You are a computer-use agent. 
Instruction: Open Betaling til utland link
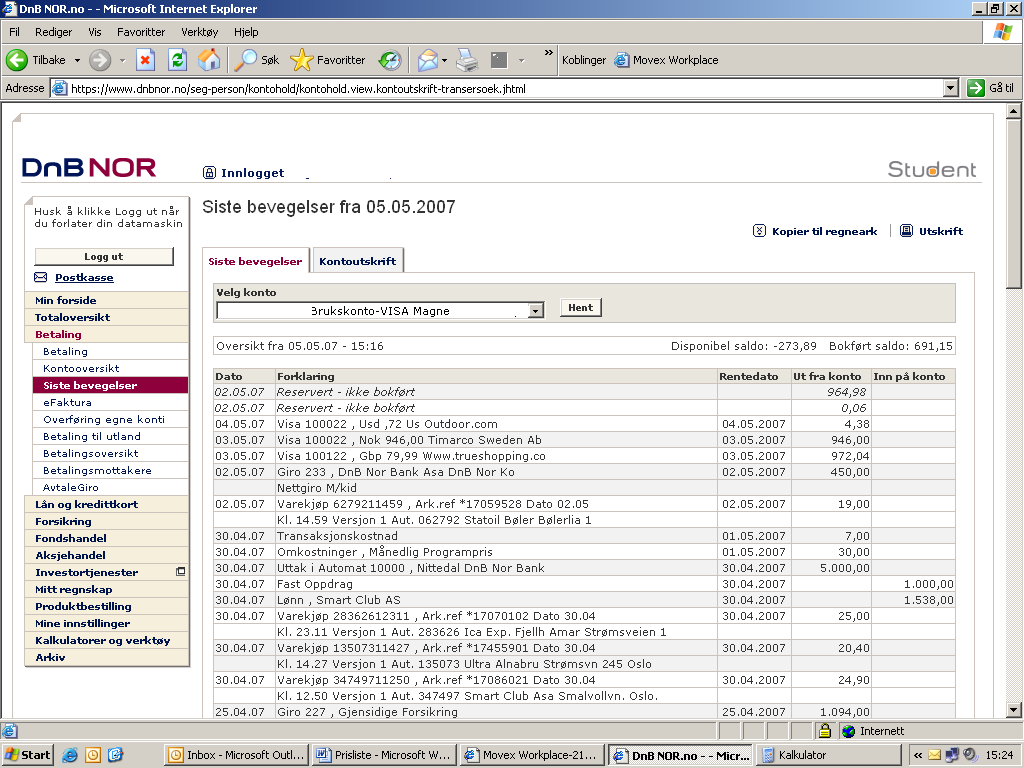(91, 436)
